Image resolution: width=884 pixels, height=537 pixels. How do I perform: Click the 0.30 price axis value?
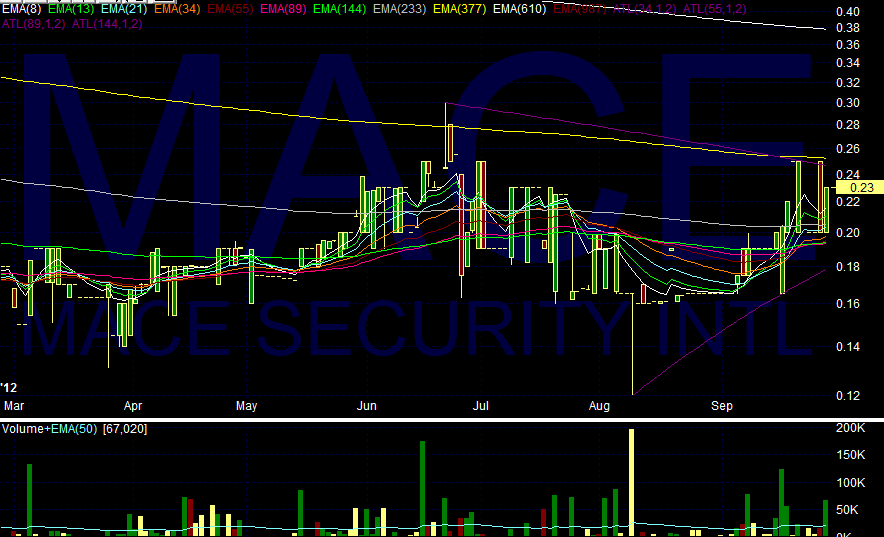(x=848, y=103)
